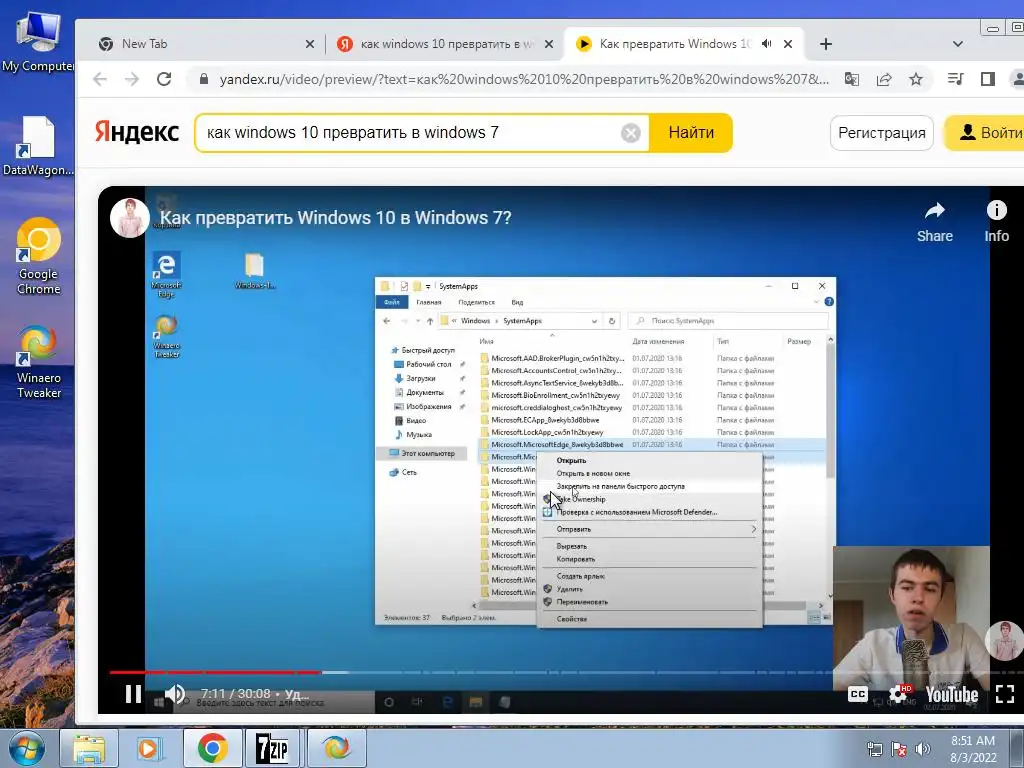Screen dimensions: 1024x768
Task: Toggle closed captions CC
Action: 857,694
